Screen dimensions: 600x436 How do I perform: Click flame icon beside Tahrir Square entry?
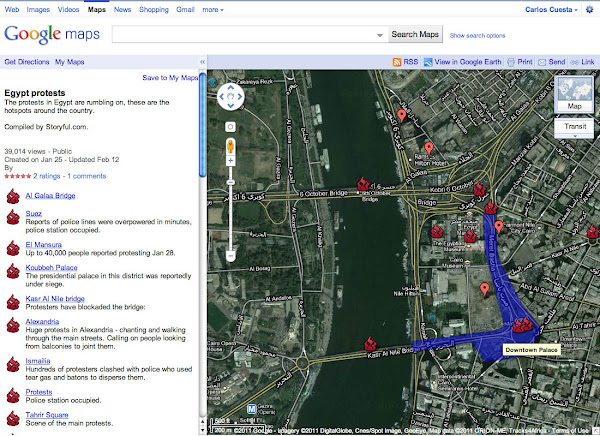(13, 418)
